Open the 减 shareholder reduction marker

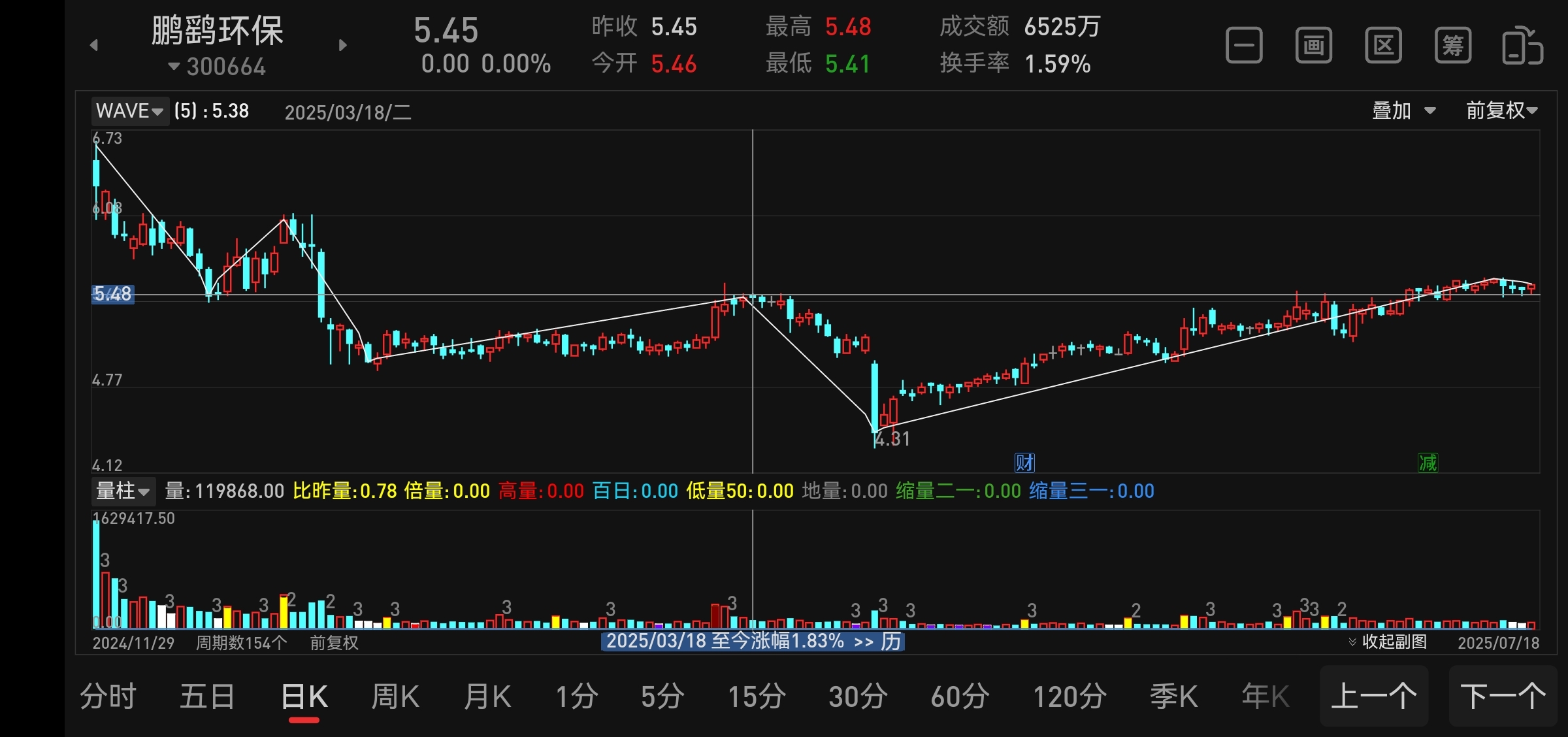(1428, 463)
